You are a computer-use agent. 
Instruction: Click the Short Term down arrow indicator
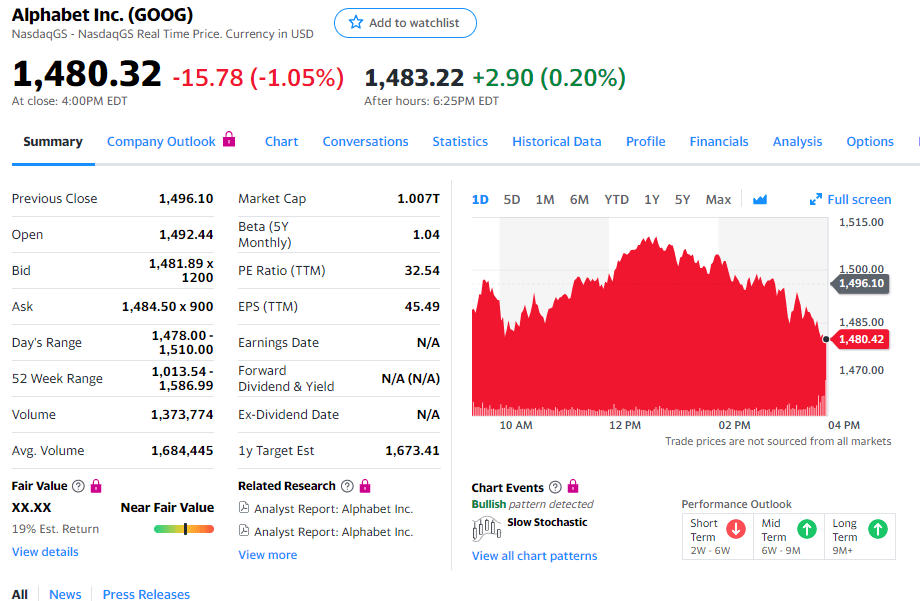[x=736, y=529]
